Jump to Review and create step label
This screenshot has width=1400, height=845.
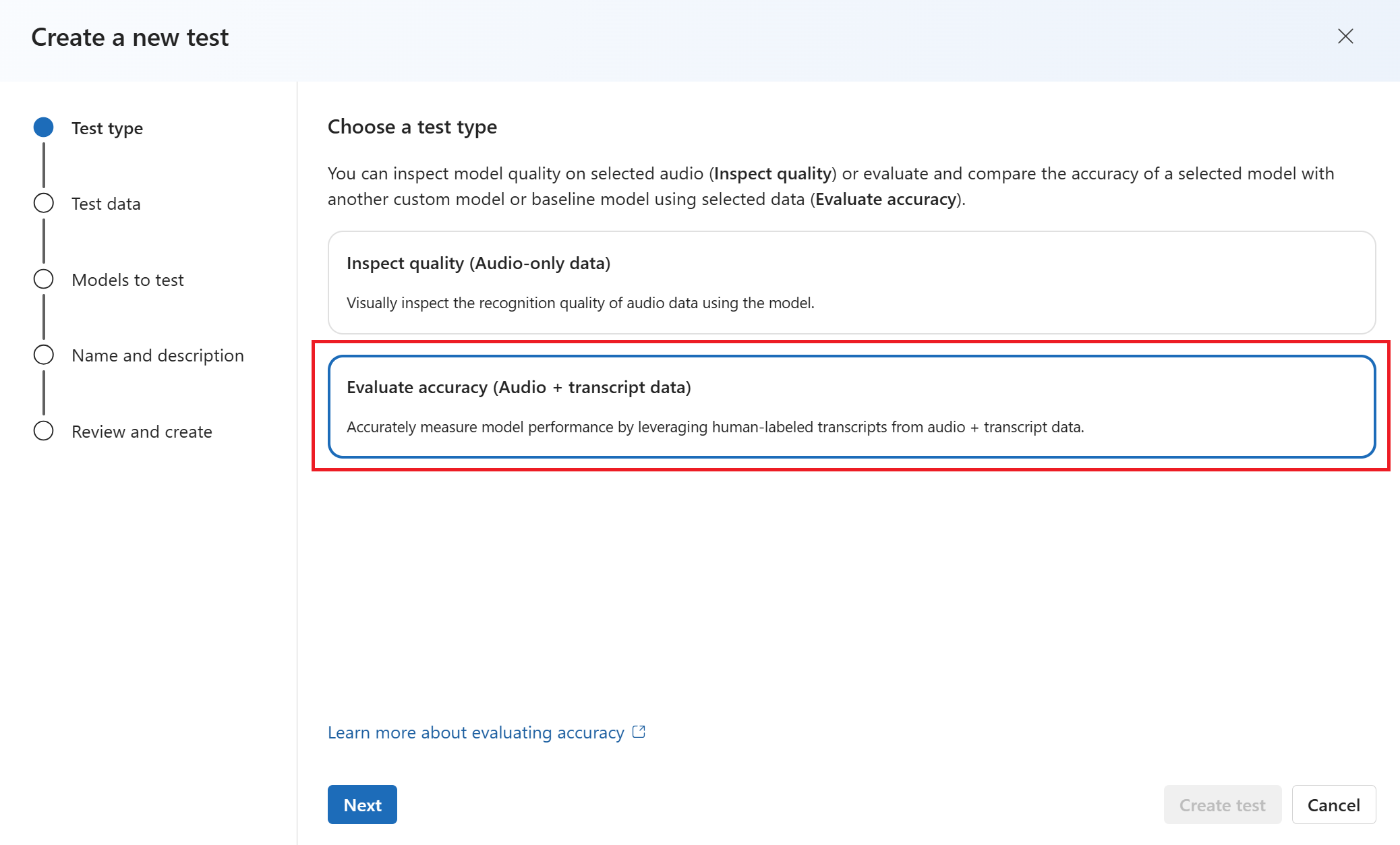pos(142,432)
